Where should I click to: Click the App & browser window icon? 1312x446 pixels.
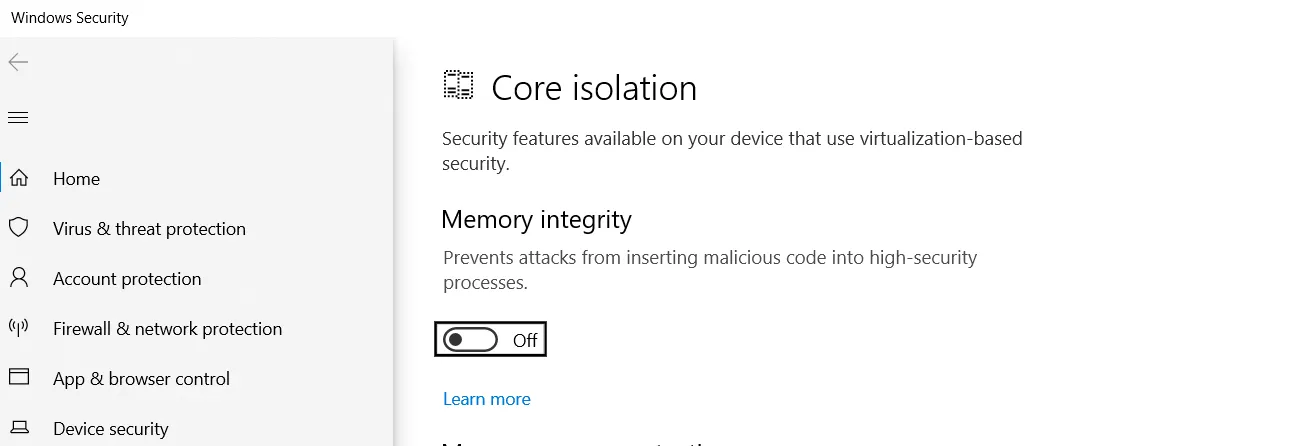[x=18, y=378]
